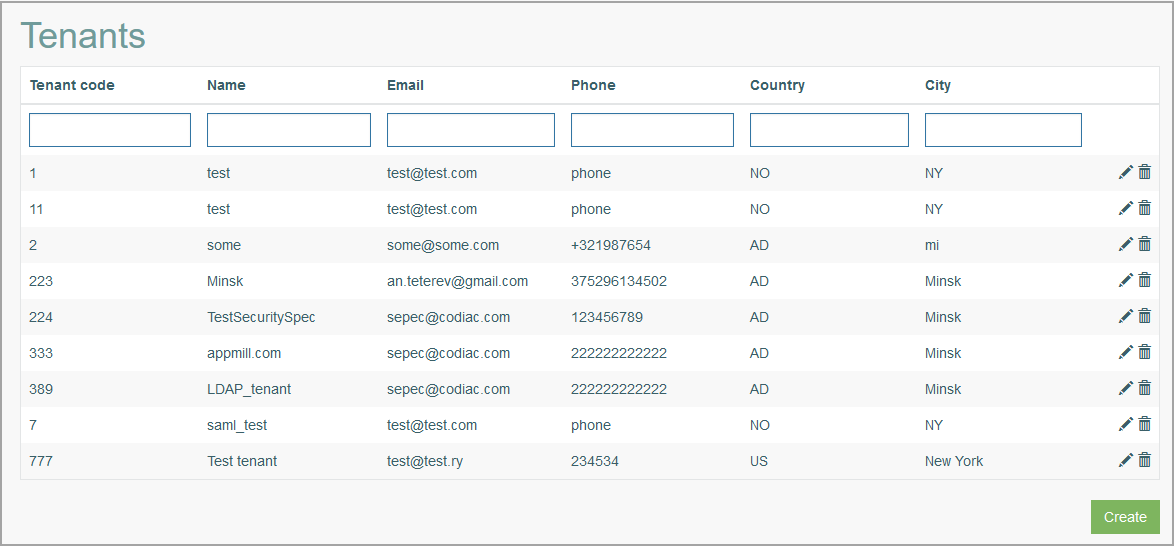Click the Country filter input
This screenshot has height=546, width=1174.
pos(830,130)
